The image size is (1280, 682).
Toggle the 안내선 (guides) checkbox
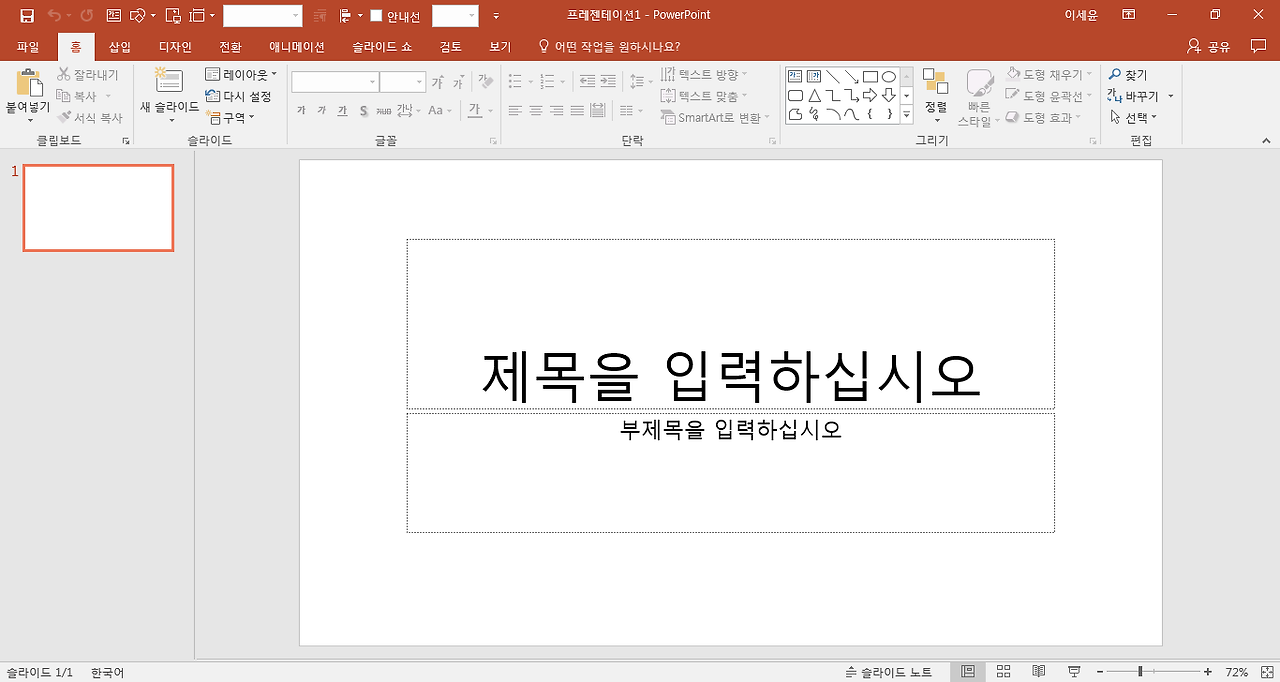(x=377, y=16)
